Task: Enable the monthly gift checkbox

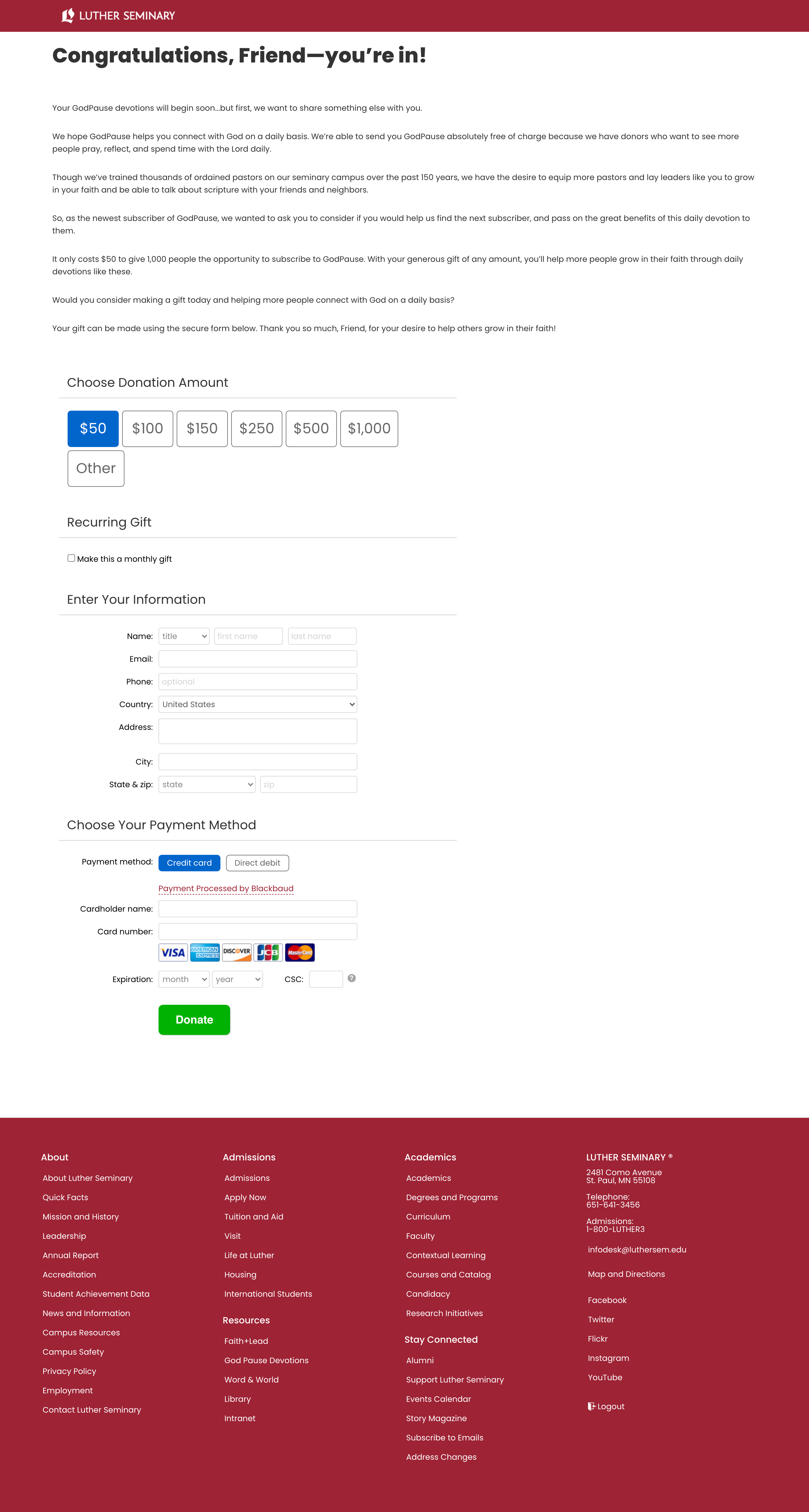Action: 71,558
